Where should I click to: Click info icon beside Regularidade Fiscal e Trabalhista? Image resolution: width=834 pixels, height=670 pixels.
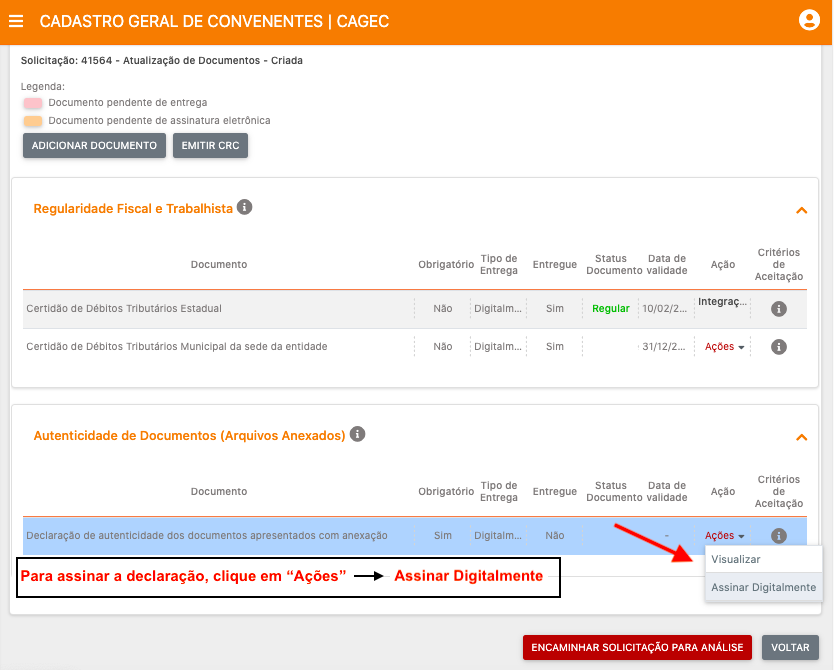pyautogui.click(x=245, y=208)
